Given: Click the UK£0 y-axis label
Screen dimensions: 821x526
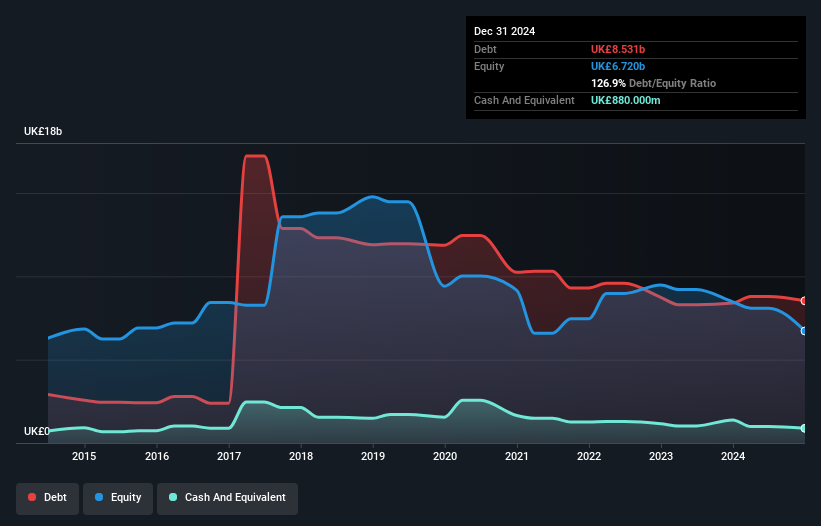Looking at the screenshot, I should [x=37, y=431].
